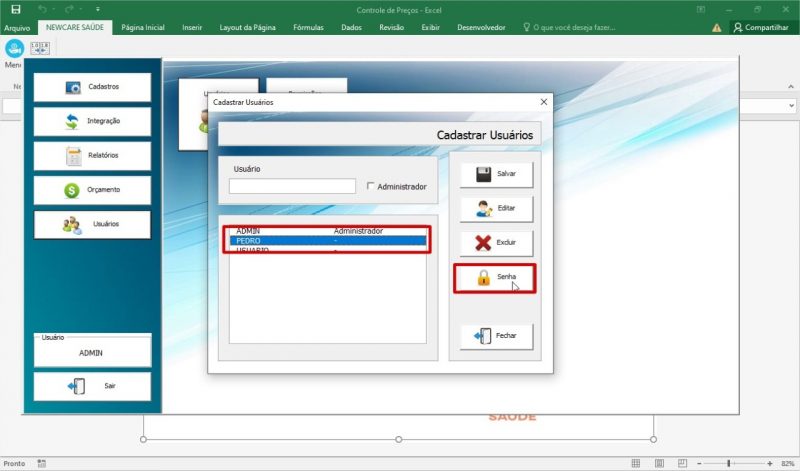The height and width of the screenshot is (471, 800).
Task: Switch to the Layout da Página tab
Action: pos(248,28)
